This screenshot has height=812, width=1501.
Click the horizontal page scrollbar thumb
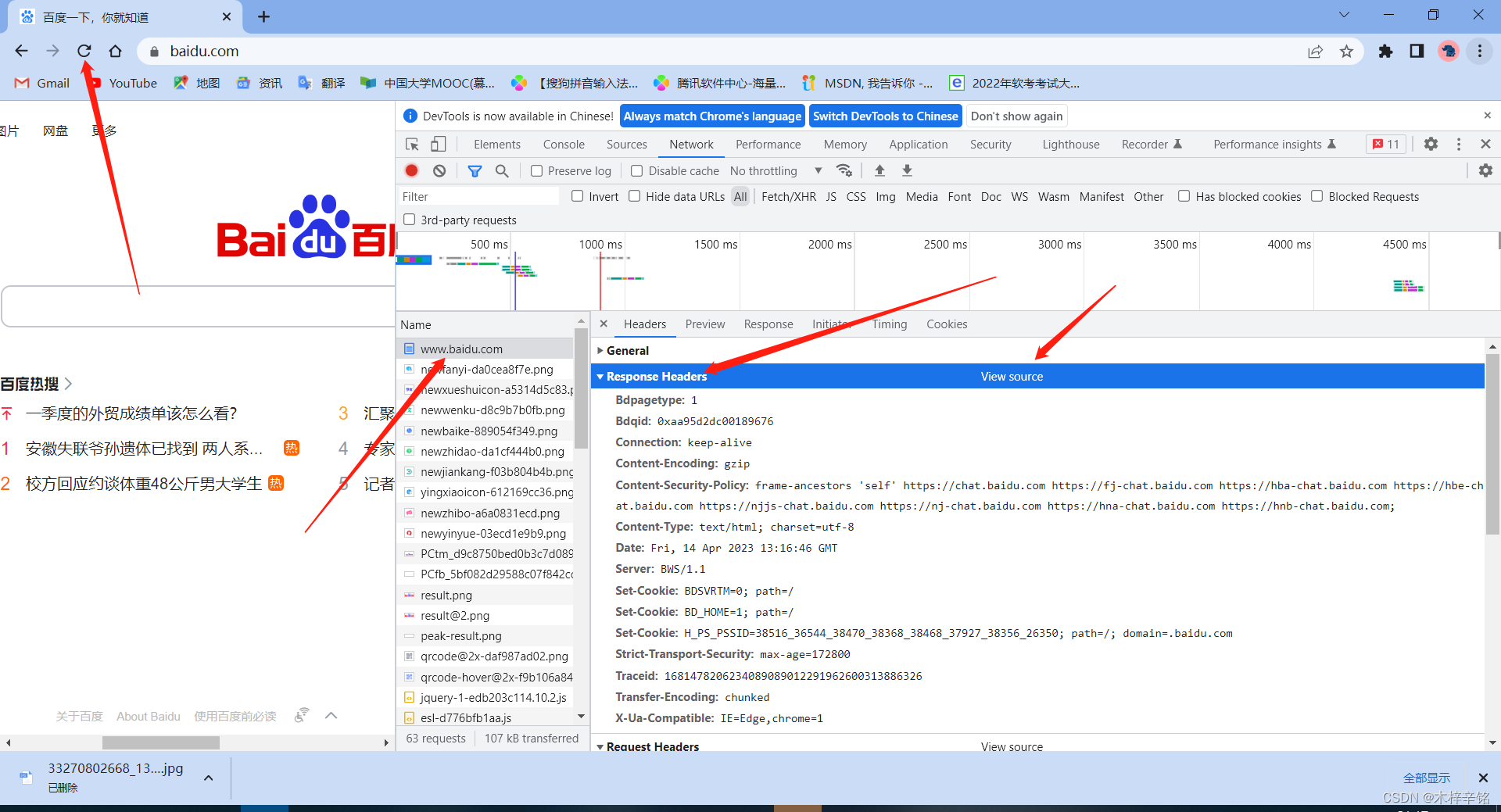coord(161,742)
